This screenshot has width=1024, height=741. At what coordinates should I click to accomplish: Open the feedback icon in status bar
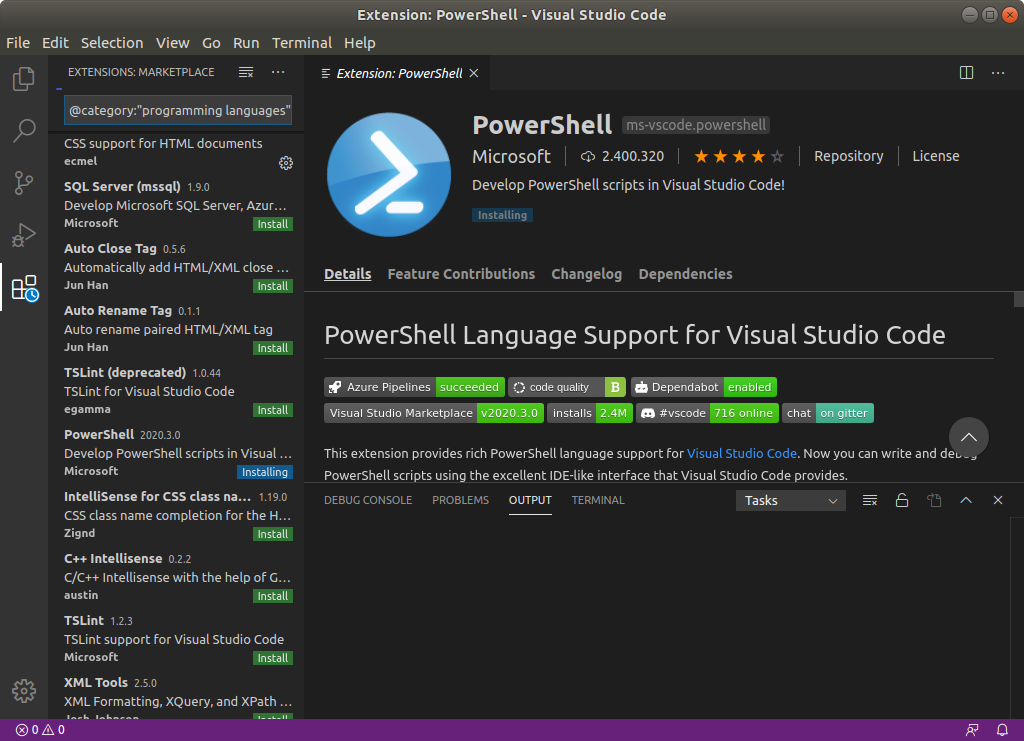(972, 730)
